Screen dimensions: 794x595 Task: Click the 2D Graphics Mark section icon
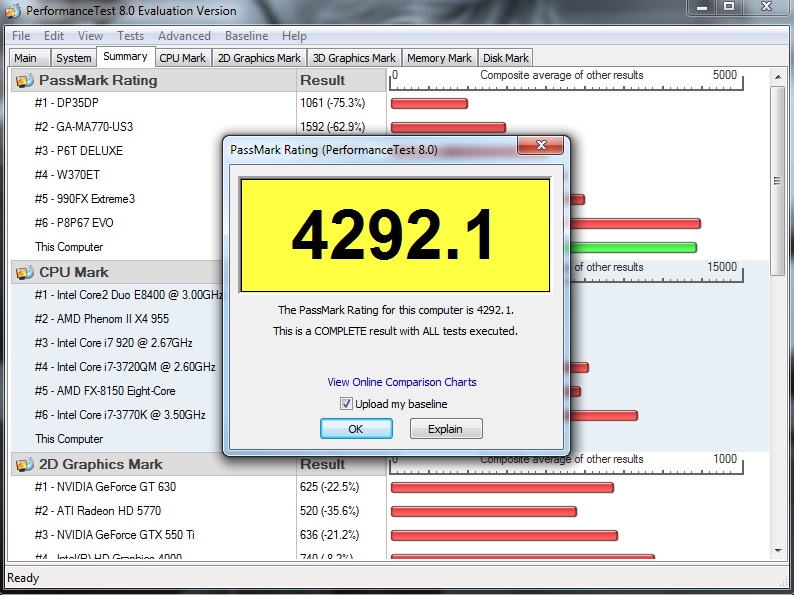[24, 464]
